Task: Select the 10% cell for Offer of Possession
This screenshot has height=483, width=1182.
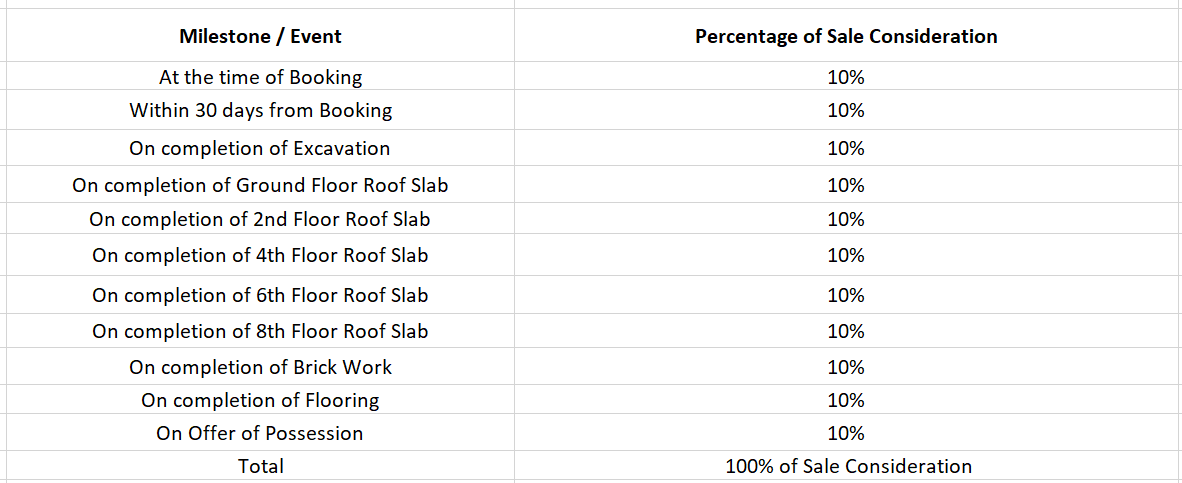Action: click(x=848, y=433)
